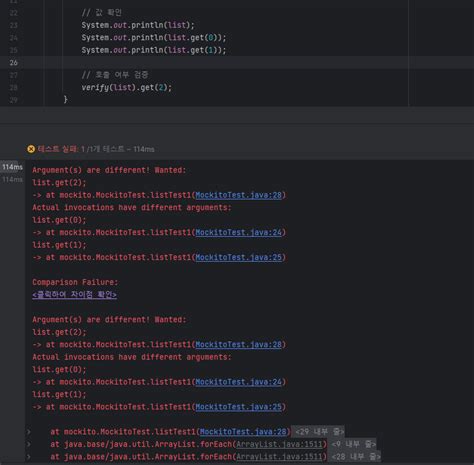This screenshot has height=465, width=474.
Task: Expand chevron beside listTest1 stack frame
Action: 29,432
